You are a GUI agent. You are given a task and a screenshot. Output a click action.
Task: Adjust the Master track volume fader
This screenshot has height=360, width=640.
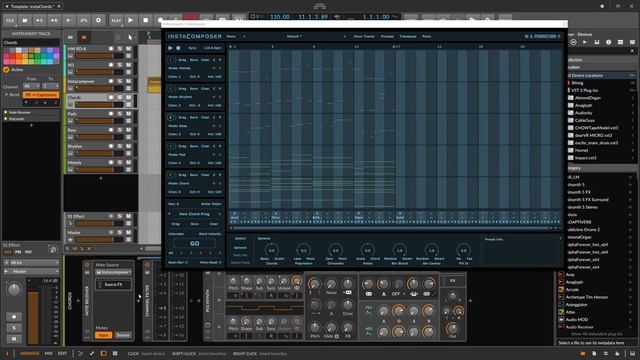[x=99, y=240]
